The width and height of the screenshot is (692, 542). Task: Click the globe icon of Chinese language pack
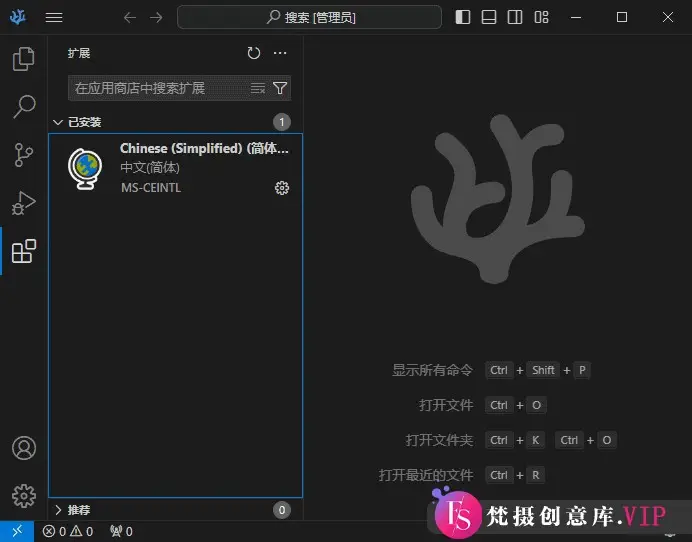tap(85, 169)
